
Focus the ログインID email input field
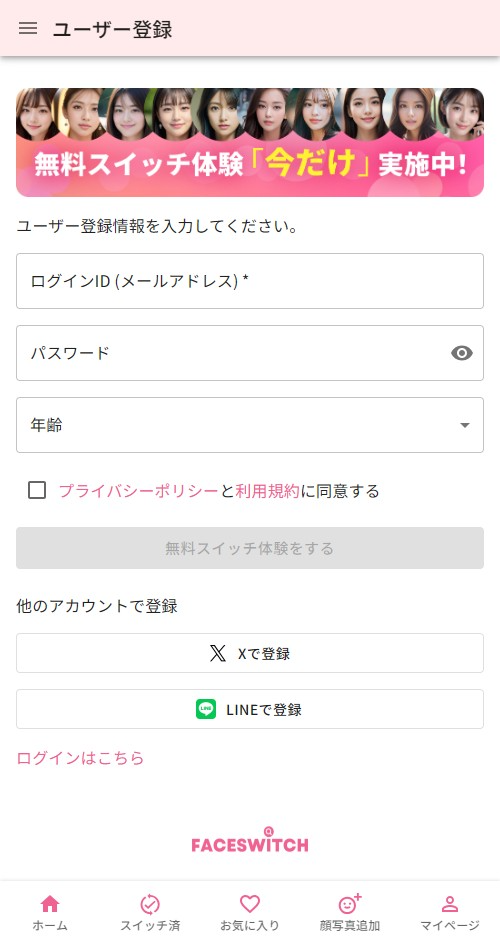(x=250, y=281)
